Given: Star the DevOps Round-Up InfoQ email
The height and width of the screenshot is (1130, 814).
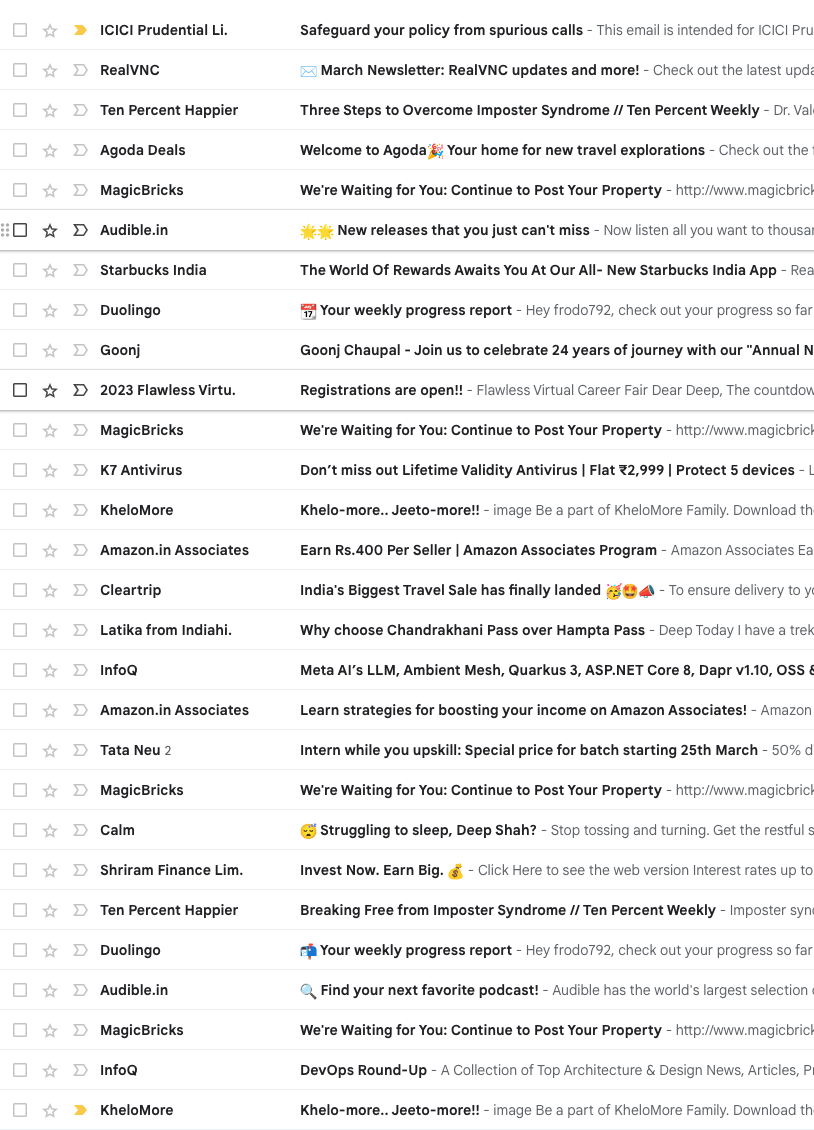Looking at the screenshot, I should [x=50, y=1071].
